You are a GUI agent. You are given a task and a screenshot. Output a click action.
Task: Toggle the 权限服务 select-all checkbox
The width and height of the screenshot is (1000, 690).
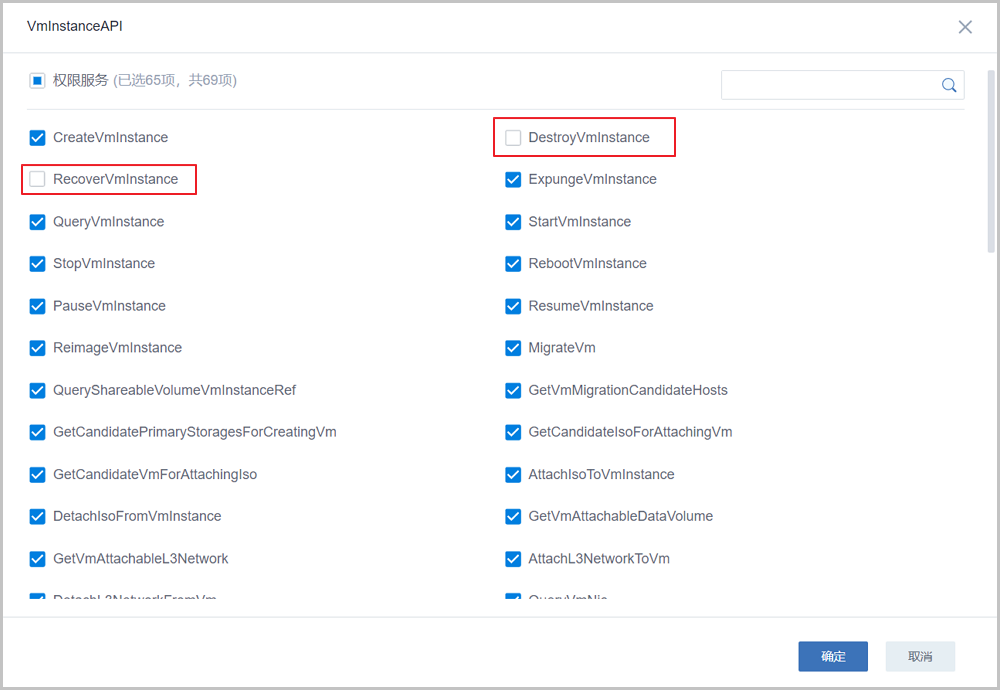37,81
